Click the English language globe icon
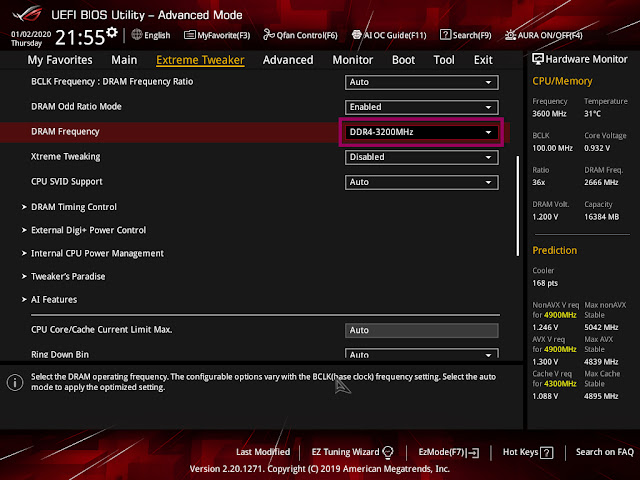640x480 pixels. (137, 35)
